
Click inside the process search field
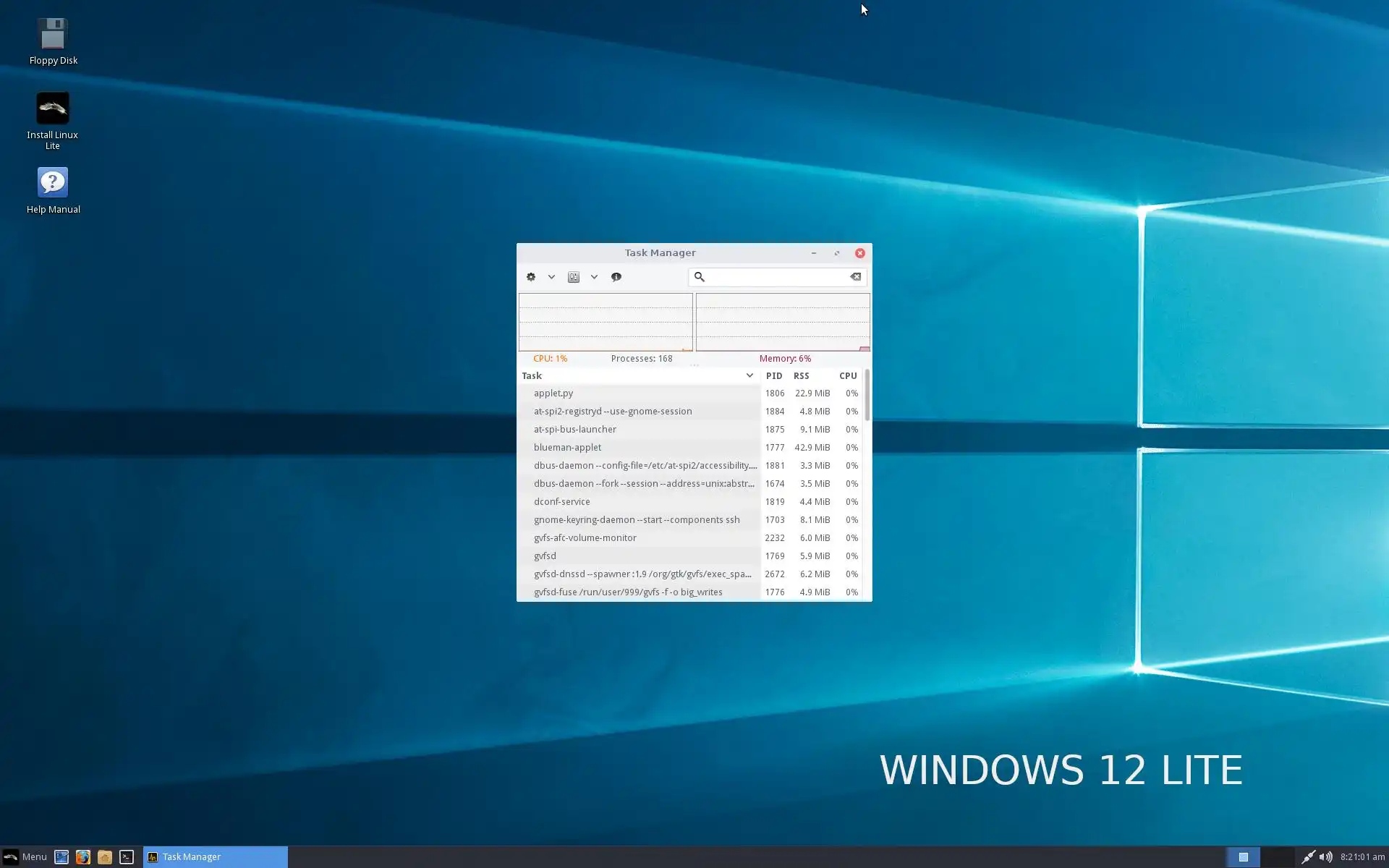[776, 277]
